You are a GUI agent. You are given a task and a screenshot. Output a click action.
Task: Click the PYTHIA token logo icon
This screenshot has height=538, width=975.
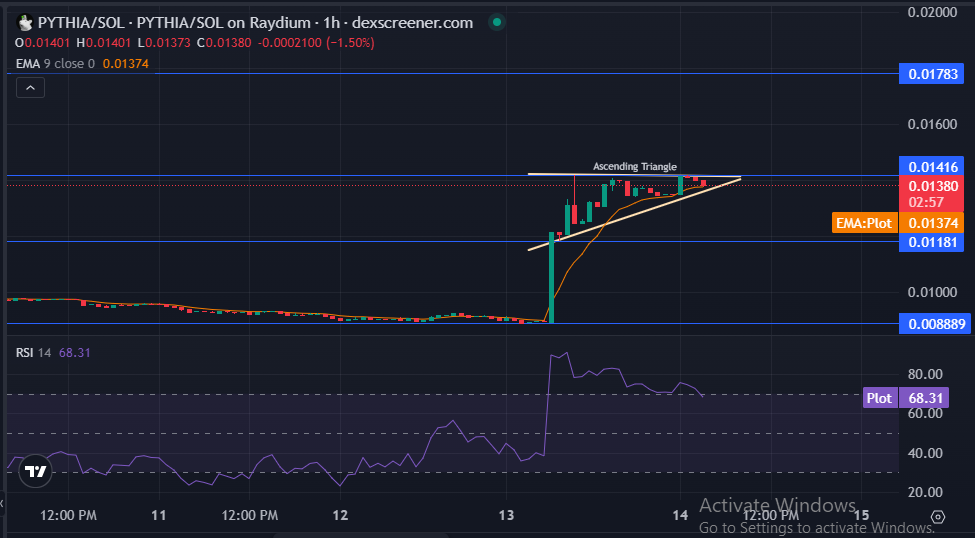point(25,23)
